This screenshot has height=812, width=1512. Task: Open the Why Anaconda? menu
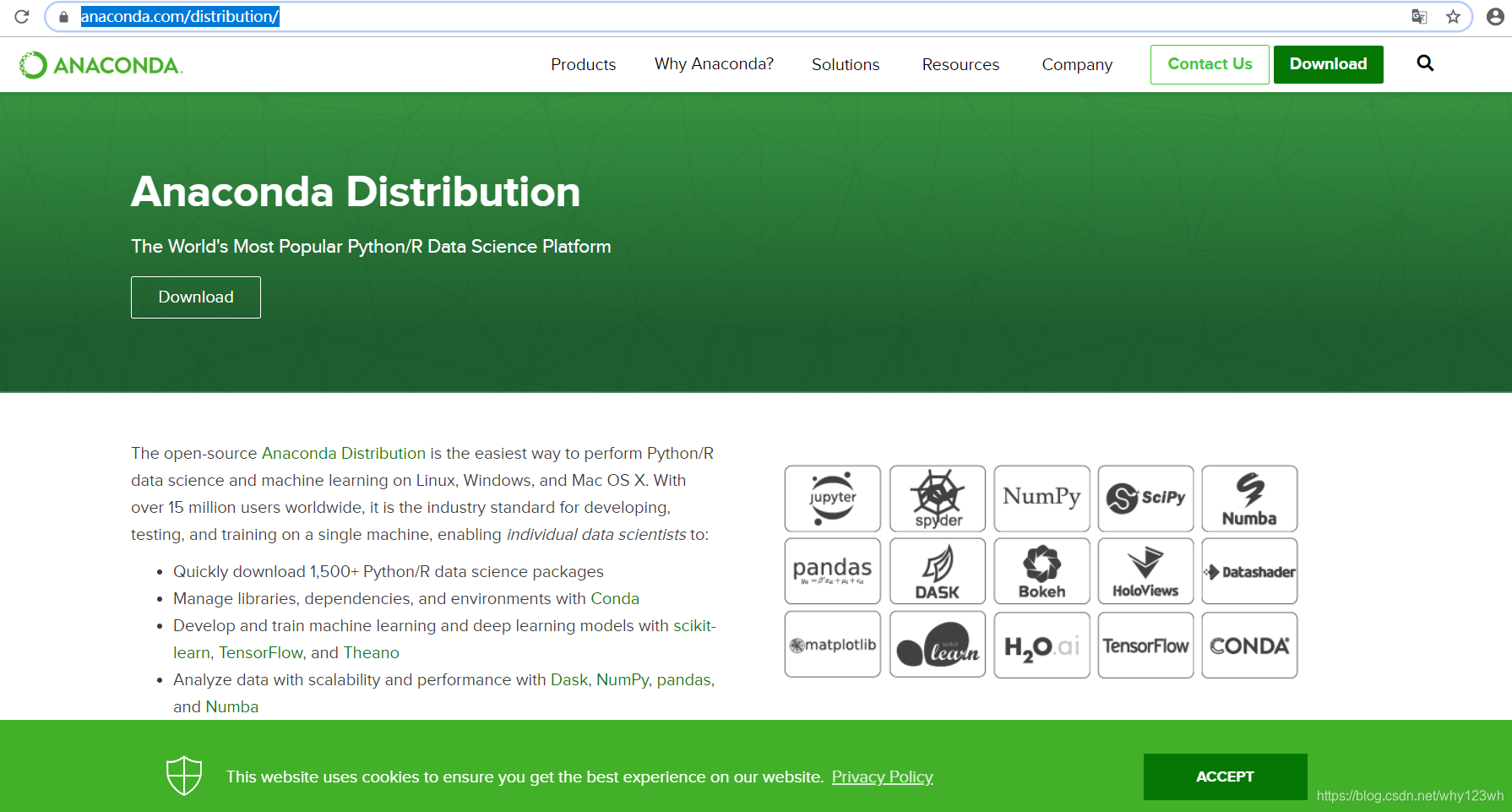click(714, 64)
